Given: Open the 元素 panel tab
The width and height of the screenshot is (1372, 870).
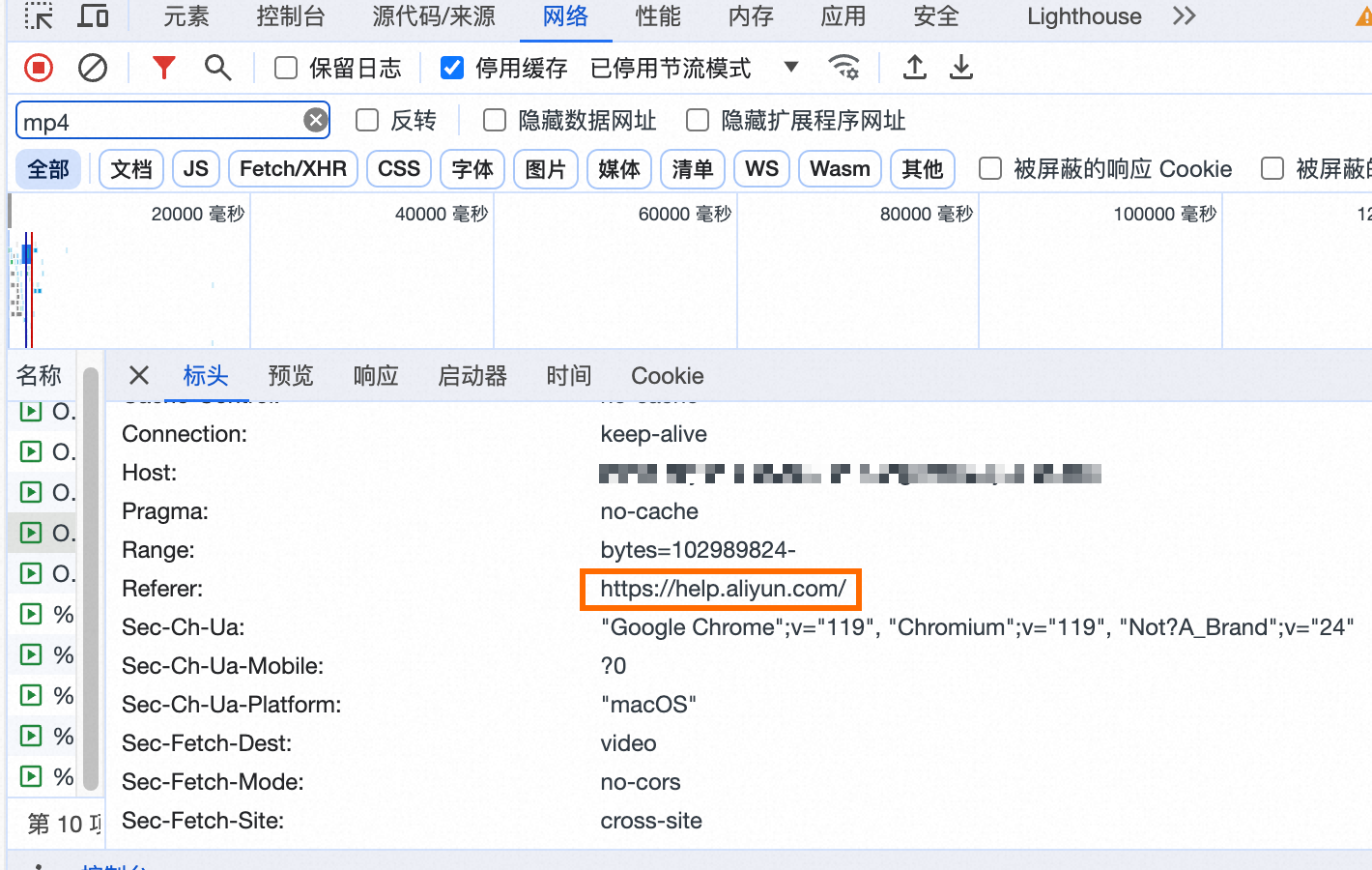Looking at the screenshot, I should point(186,16).
